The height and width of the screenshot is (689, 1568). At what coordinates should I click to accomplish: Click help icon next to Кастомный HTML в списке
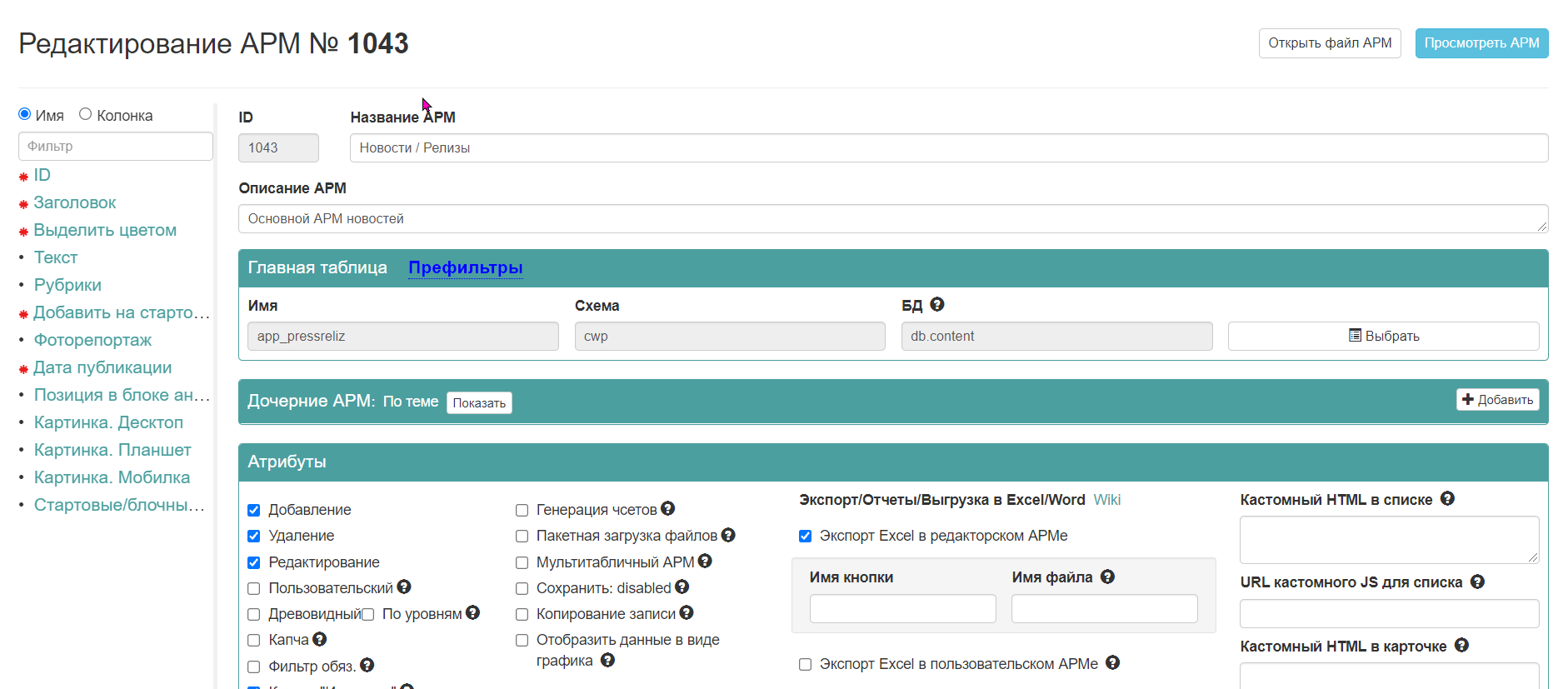pos(1447,498)
